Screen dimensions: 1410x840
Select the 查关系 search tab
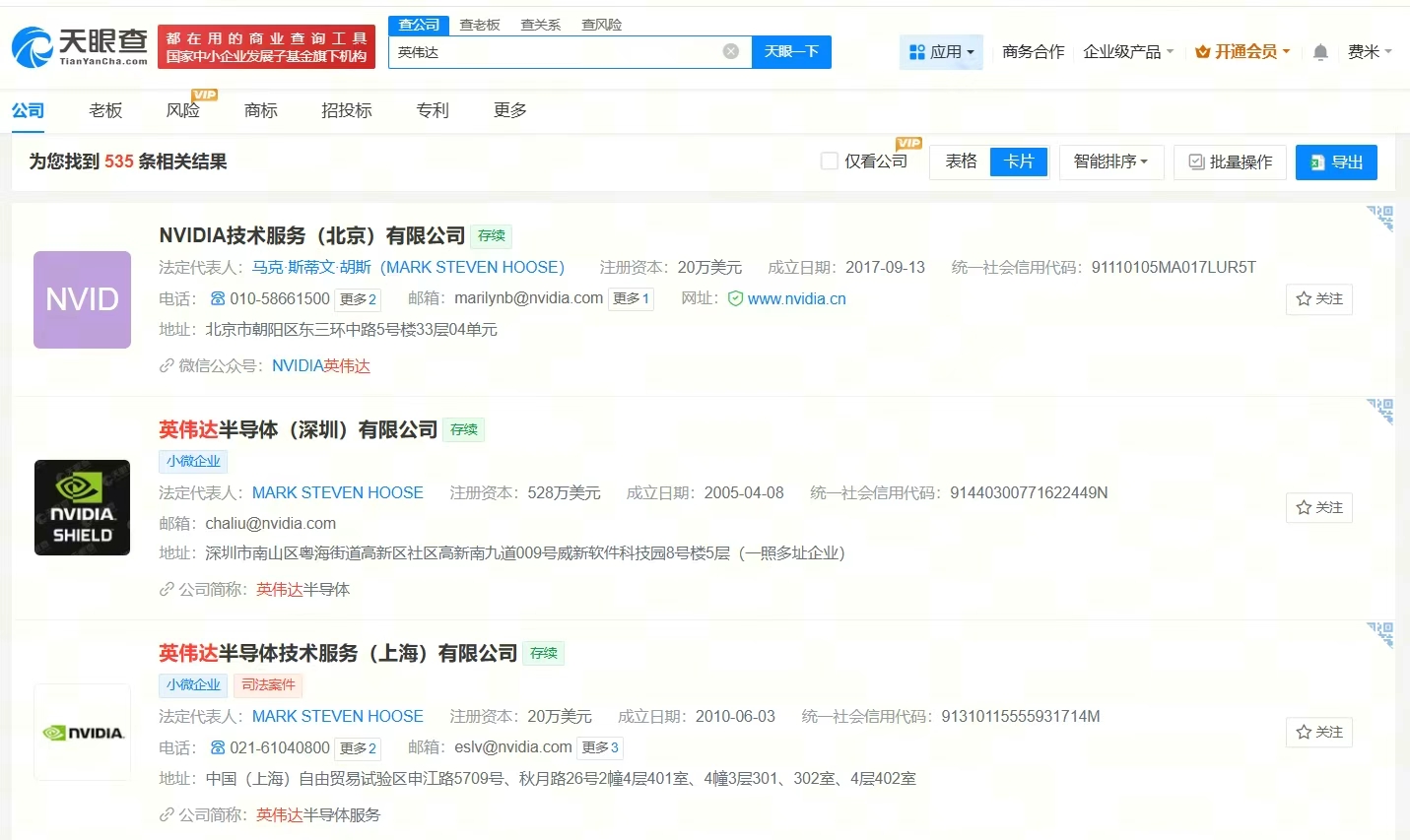tap(540, 25)
